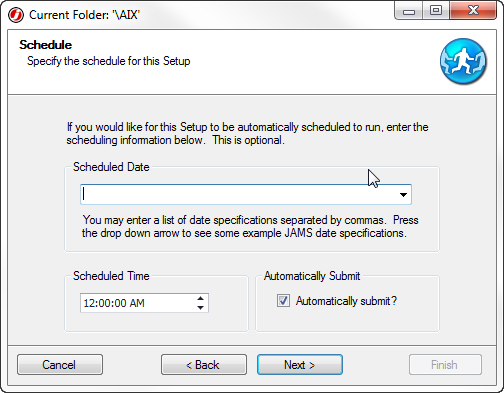Click the JAMS application icon in title bar
Viewport: 504px width, 393px height.
(x=16, y=15)
